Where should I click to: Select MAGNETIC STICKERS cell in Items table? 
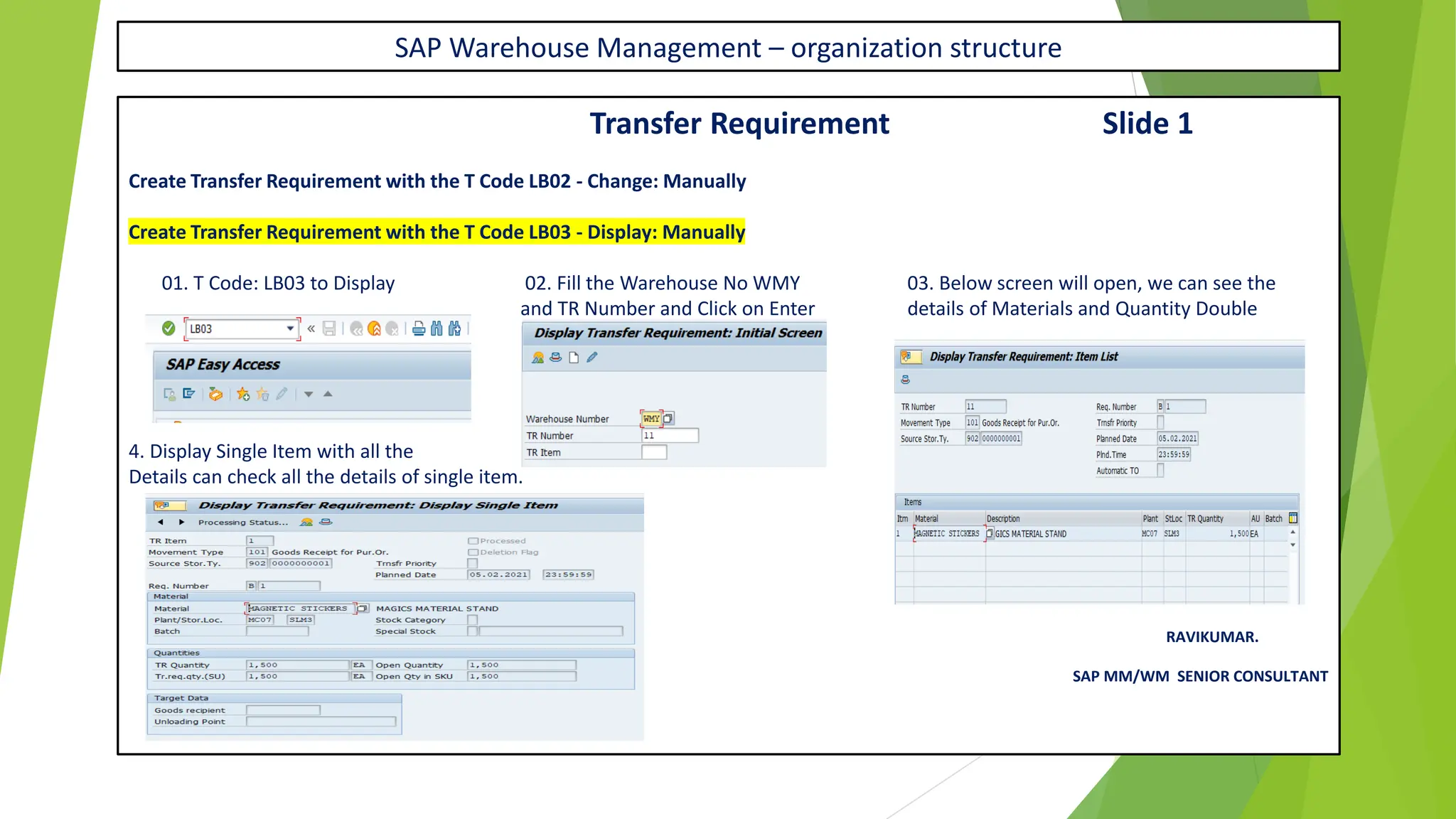pos(948,534)
